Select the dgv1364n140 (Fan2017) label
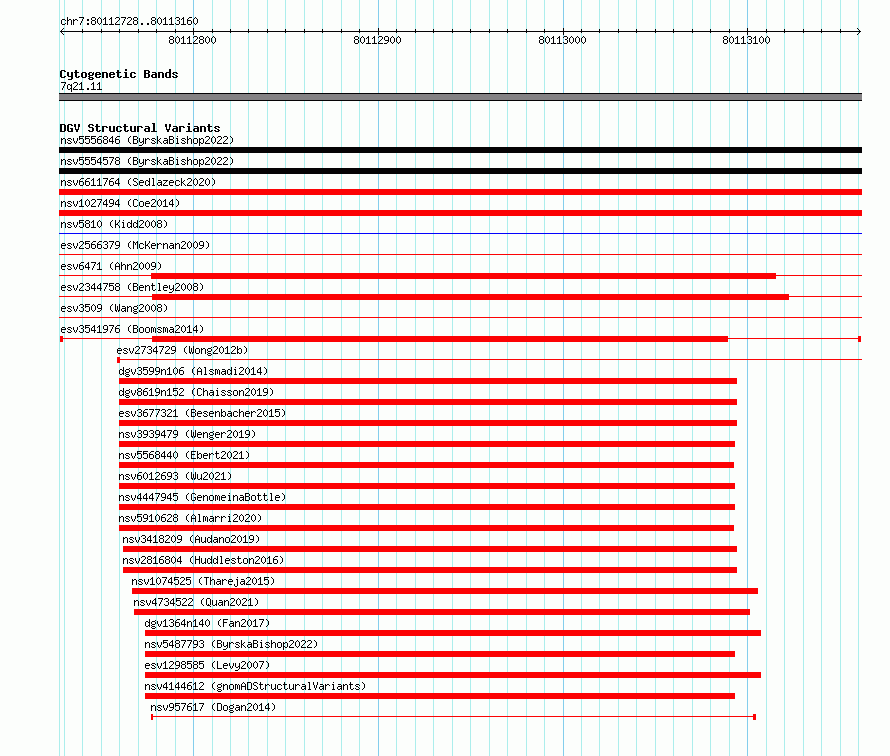 click(x=207, y=623)
